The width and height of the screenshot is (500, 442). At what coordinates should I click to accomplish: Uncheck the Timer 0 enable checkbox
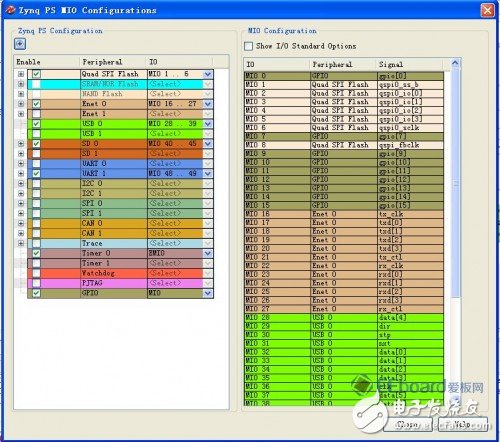click(x=36, y=253)
